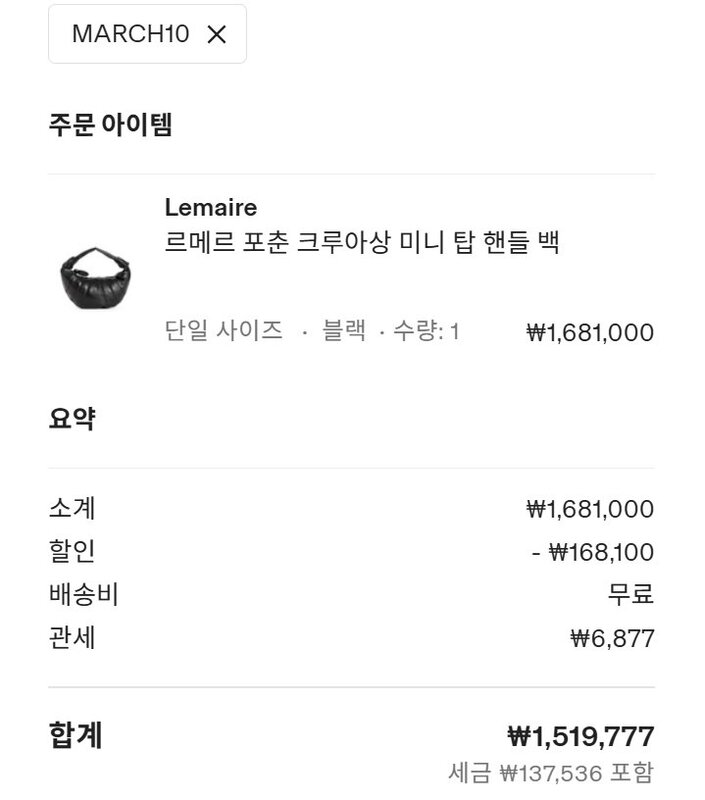Image resolution: width=705 pixels, height=800 pixels.
Task: Click the 소계 subtotal label
Action: tap(72, 509)
